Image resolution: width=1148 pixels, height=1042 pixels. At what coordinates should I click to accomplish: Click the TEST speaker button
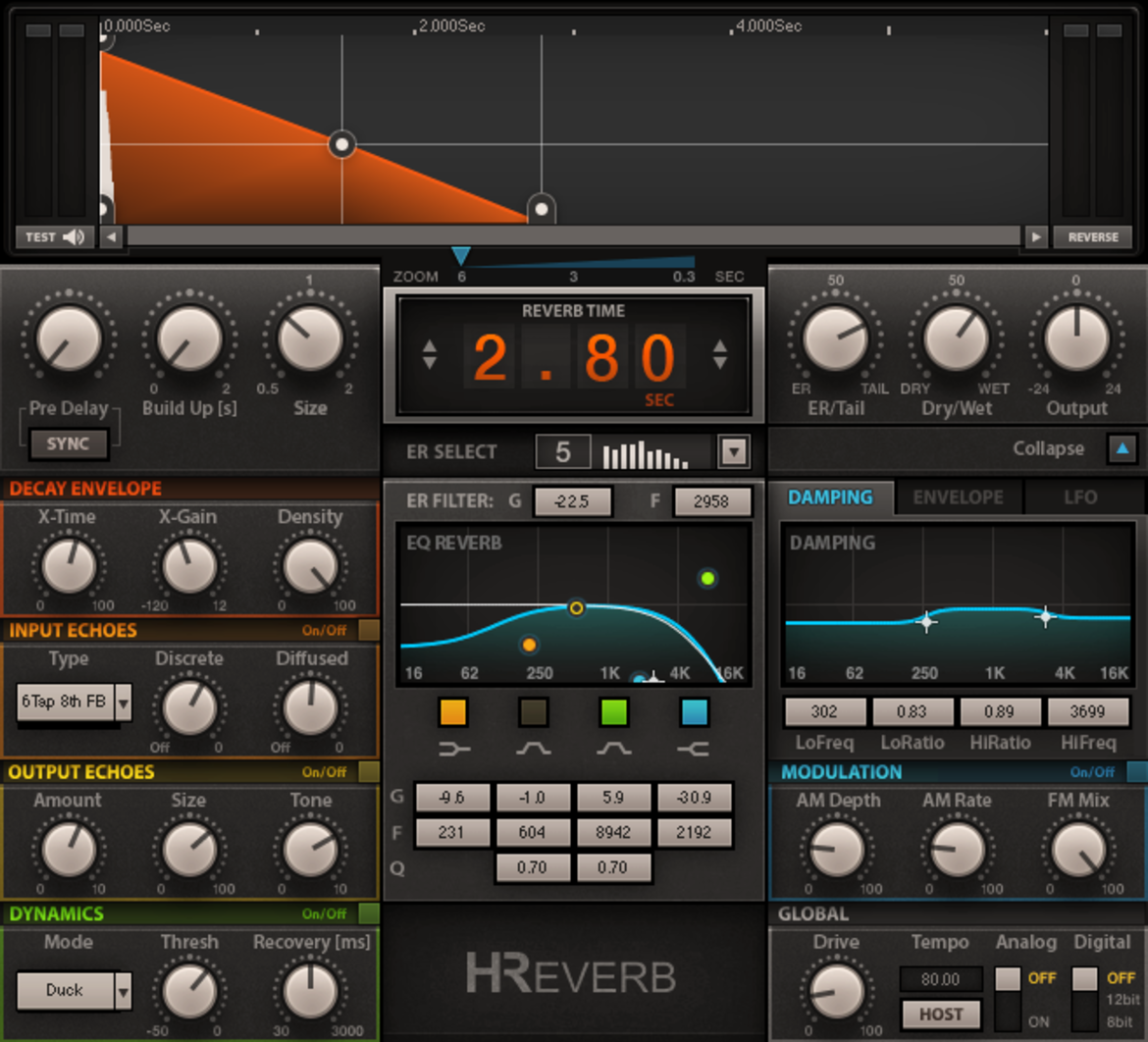[55, 236]
